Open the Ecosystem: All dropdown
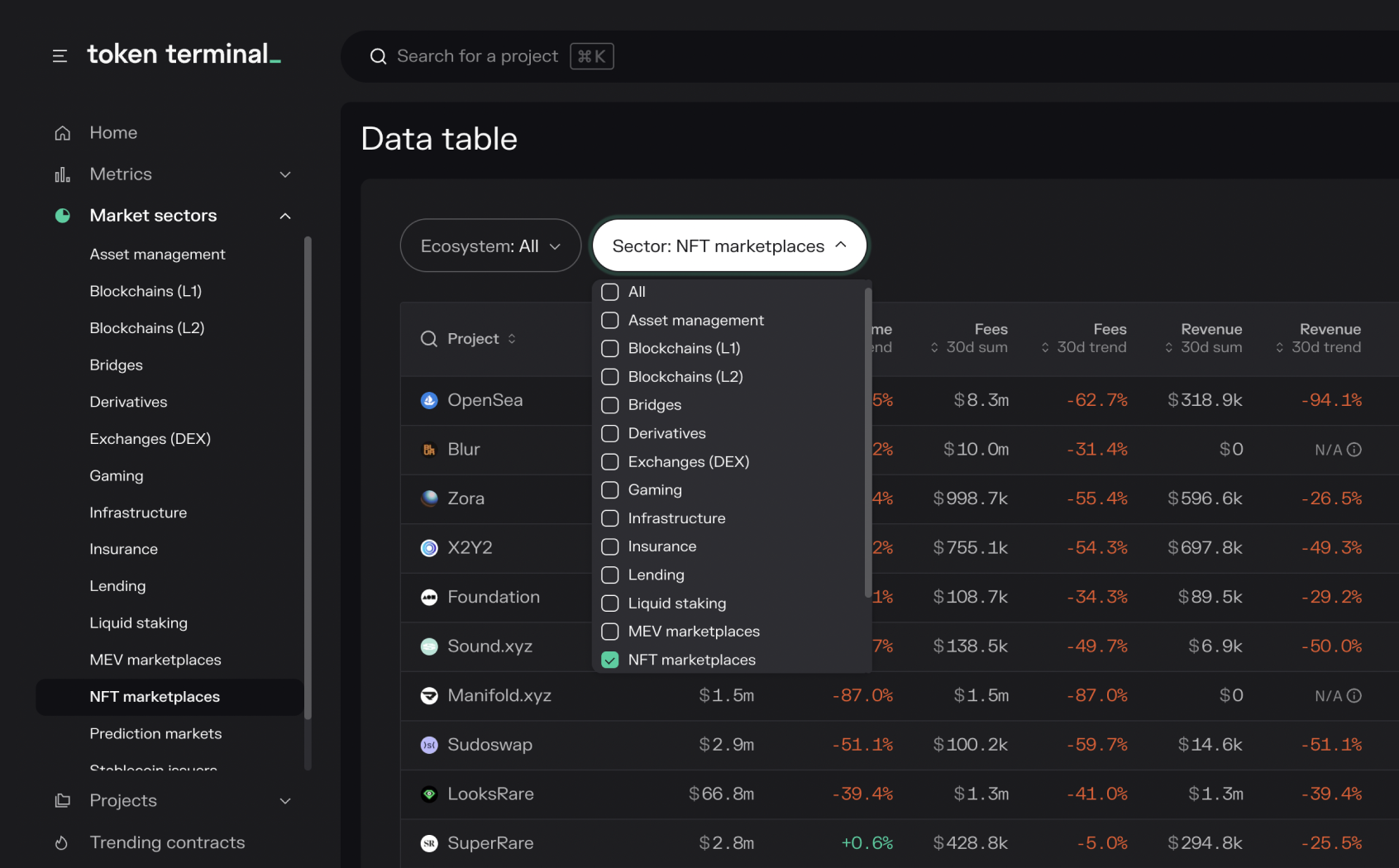1399x868 pixels. click(x=490, y=246)
